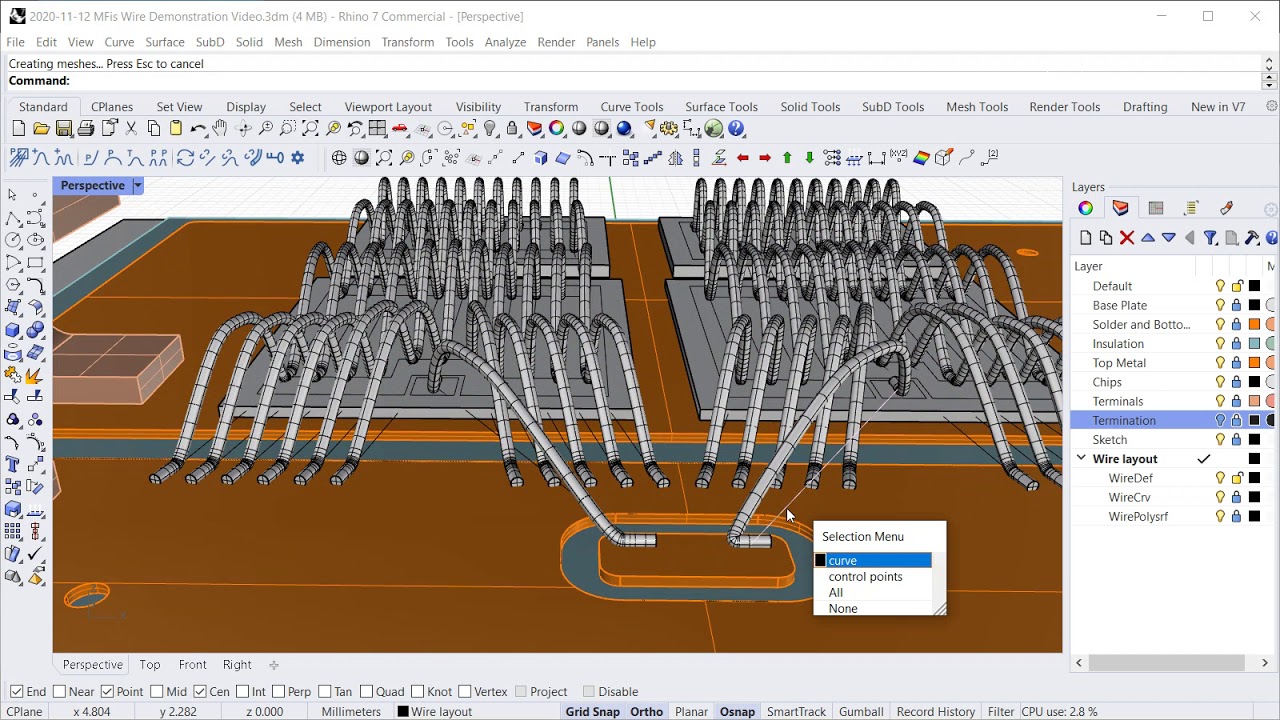The width and height of the screenshot is (1280, 720).
Task: Click the blue gear icon in second toolbar
Action: (297, 158)
